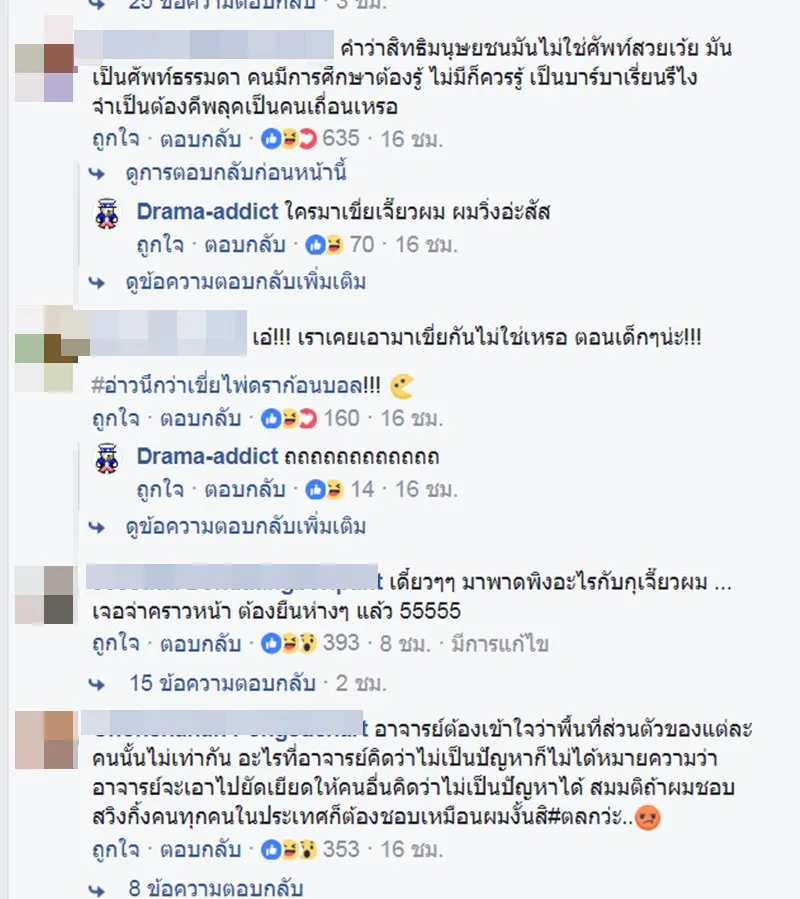Open Drama-addict avatar beside 'ถถถถ' reply
The height and width of the screenshot is (899, 800).
click(x=107, y=459)
